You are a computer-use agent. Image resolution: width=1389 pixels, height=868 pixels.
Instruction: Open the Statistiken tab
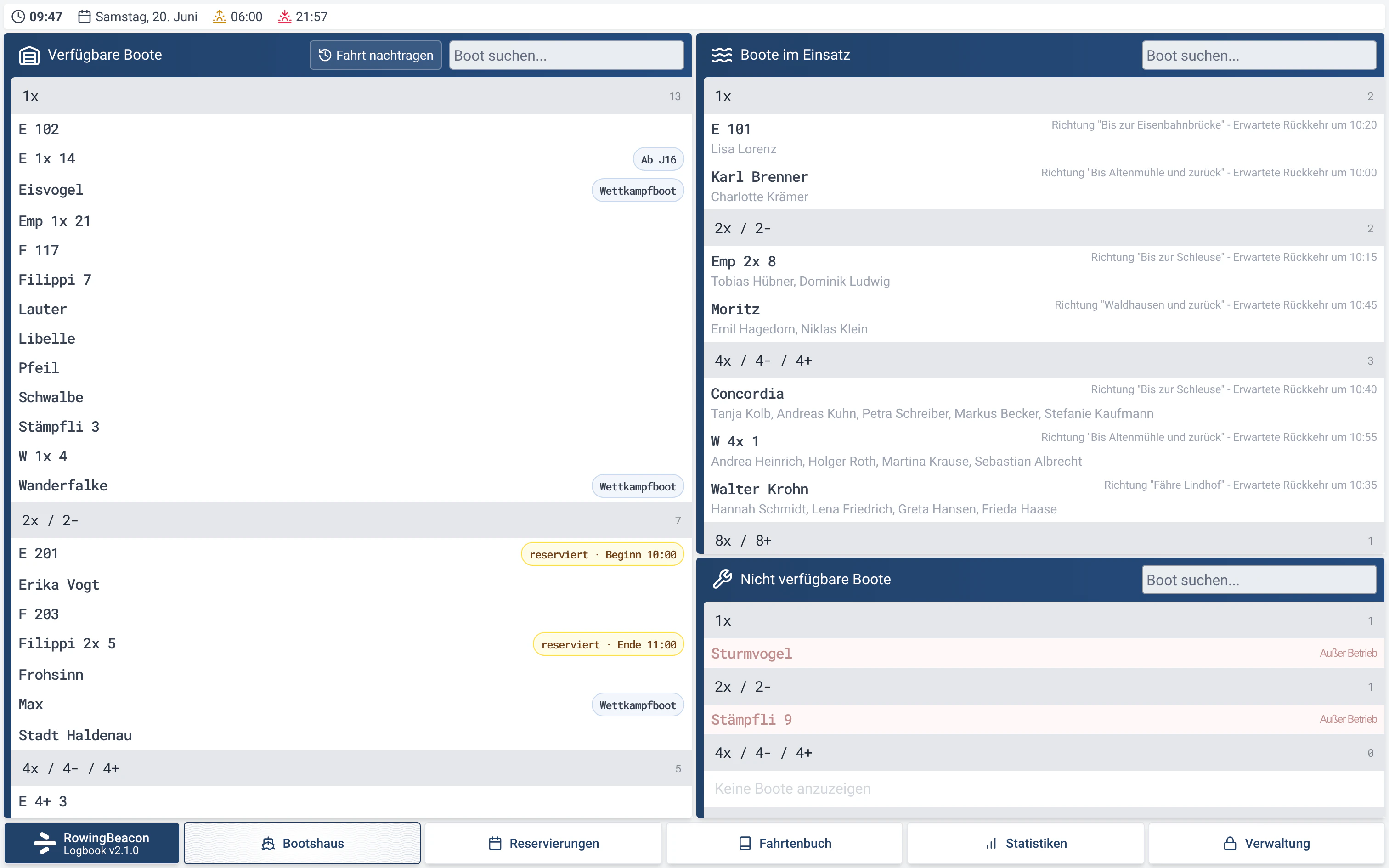(1025, 843)
